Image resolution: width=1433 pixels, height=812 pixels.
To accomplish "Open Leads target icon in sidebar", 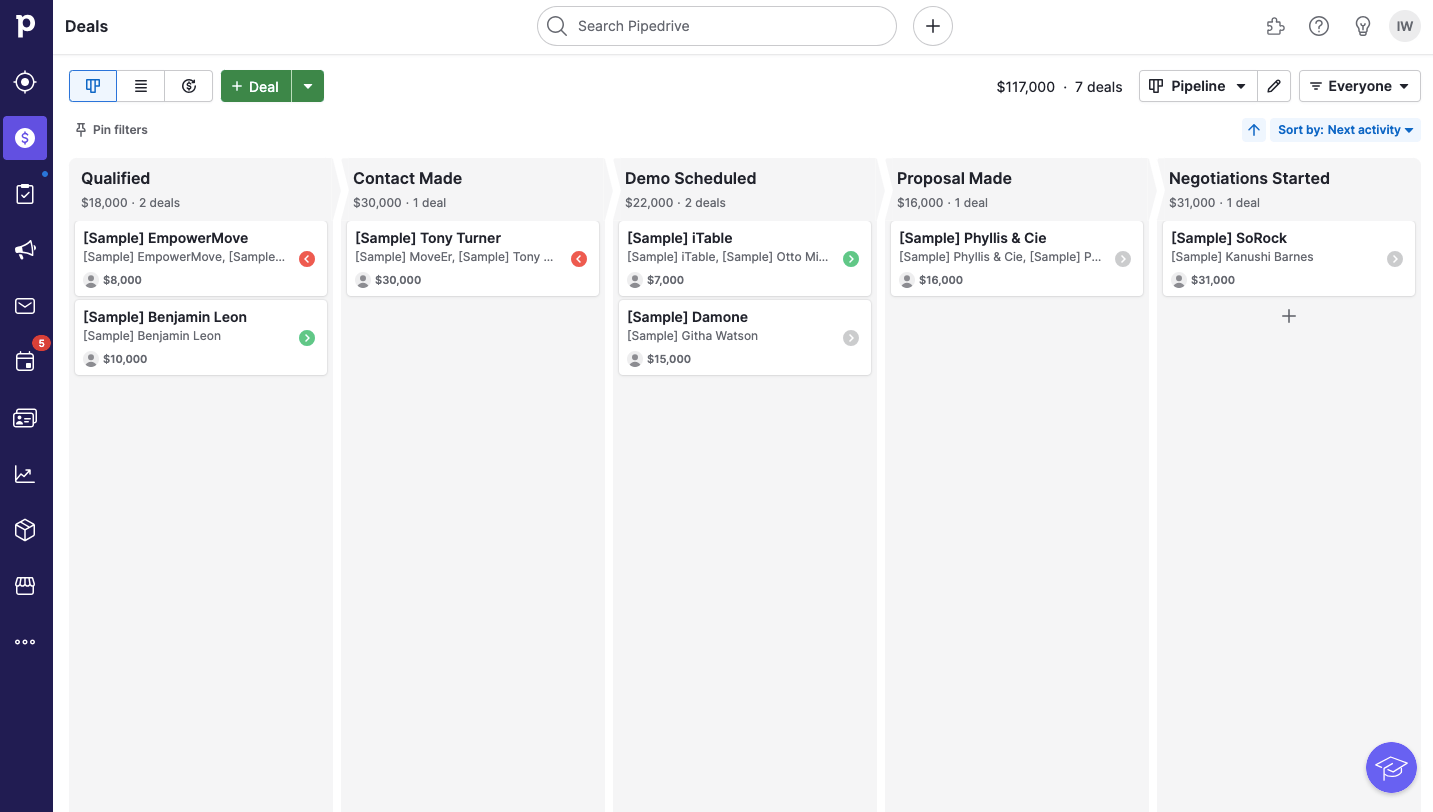I will coord(26,82).
